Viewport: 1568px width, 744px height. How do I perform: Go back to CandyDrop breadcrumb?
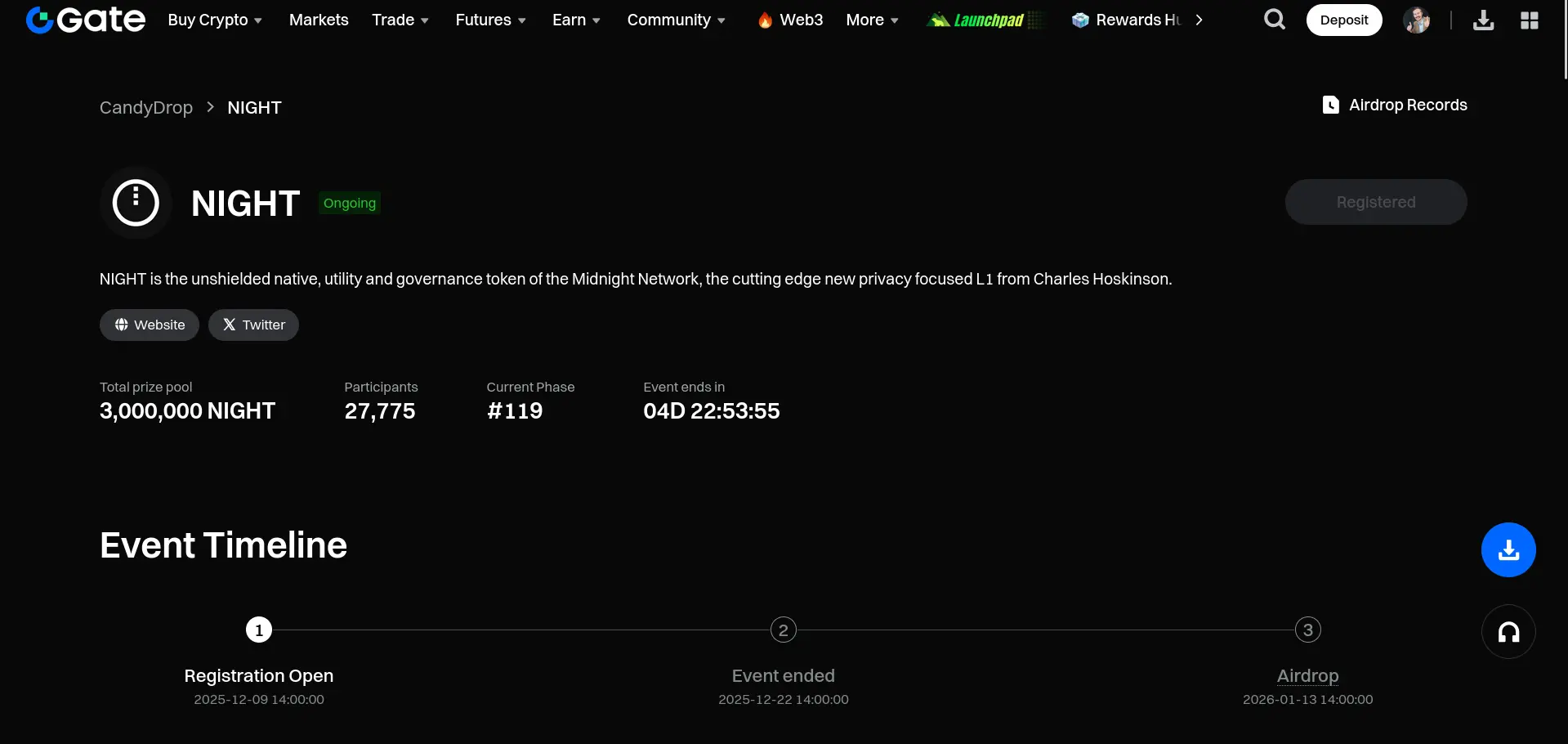click(146, 107)
